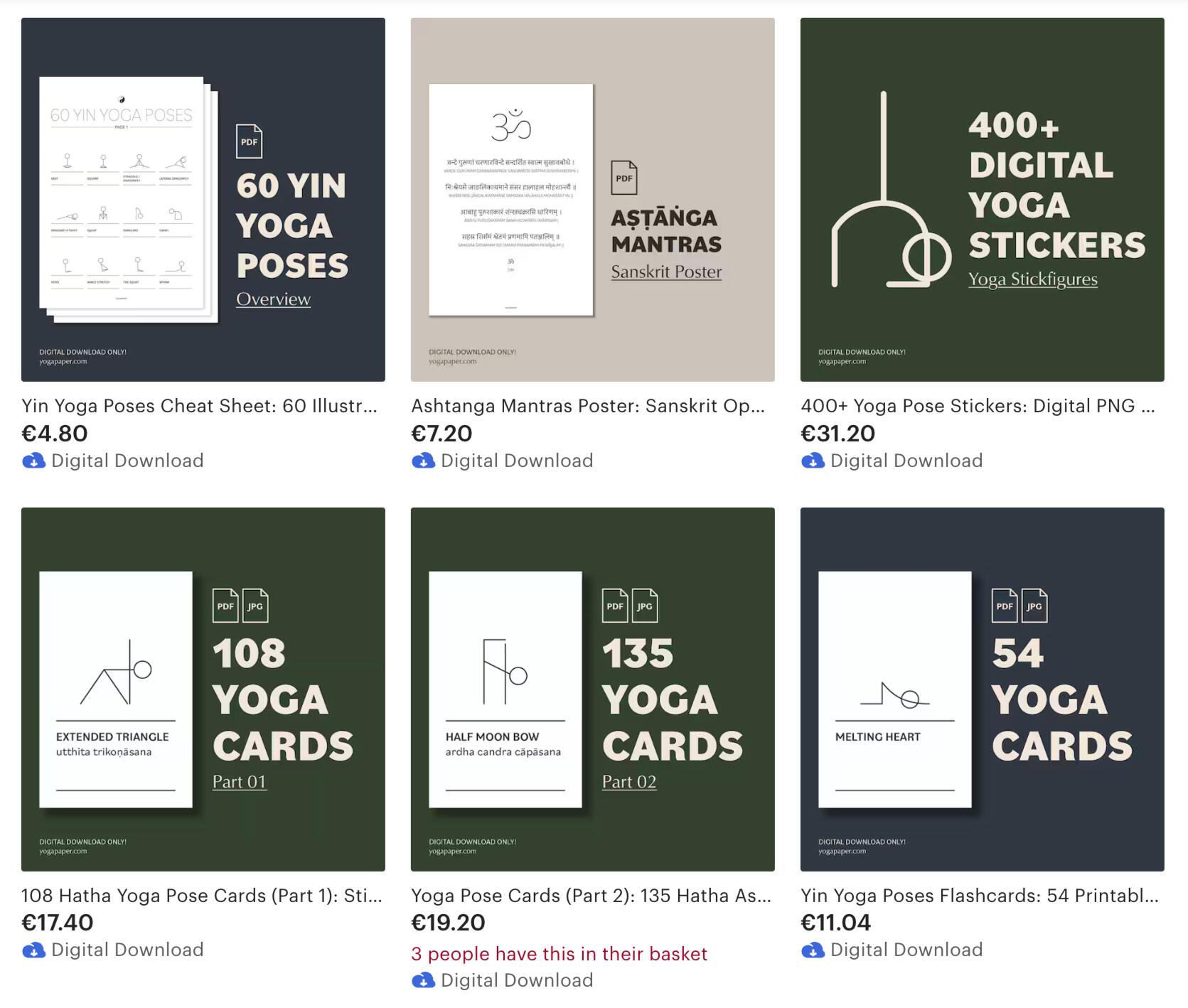Click '3 people have this in their basket'

560,954
